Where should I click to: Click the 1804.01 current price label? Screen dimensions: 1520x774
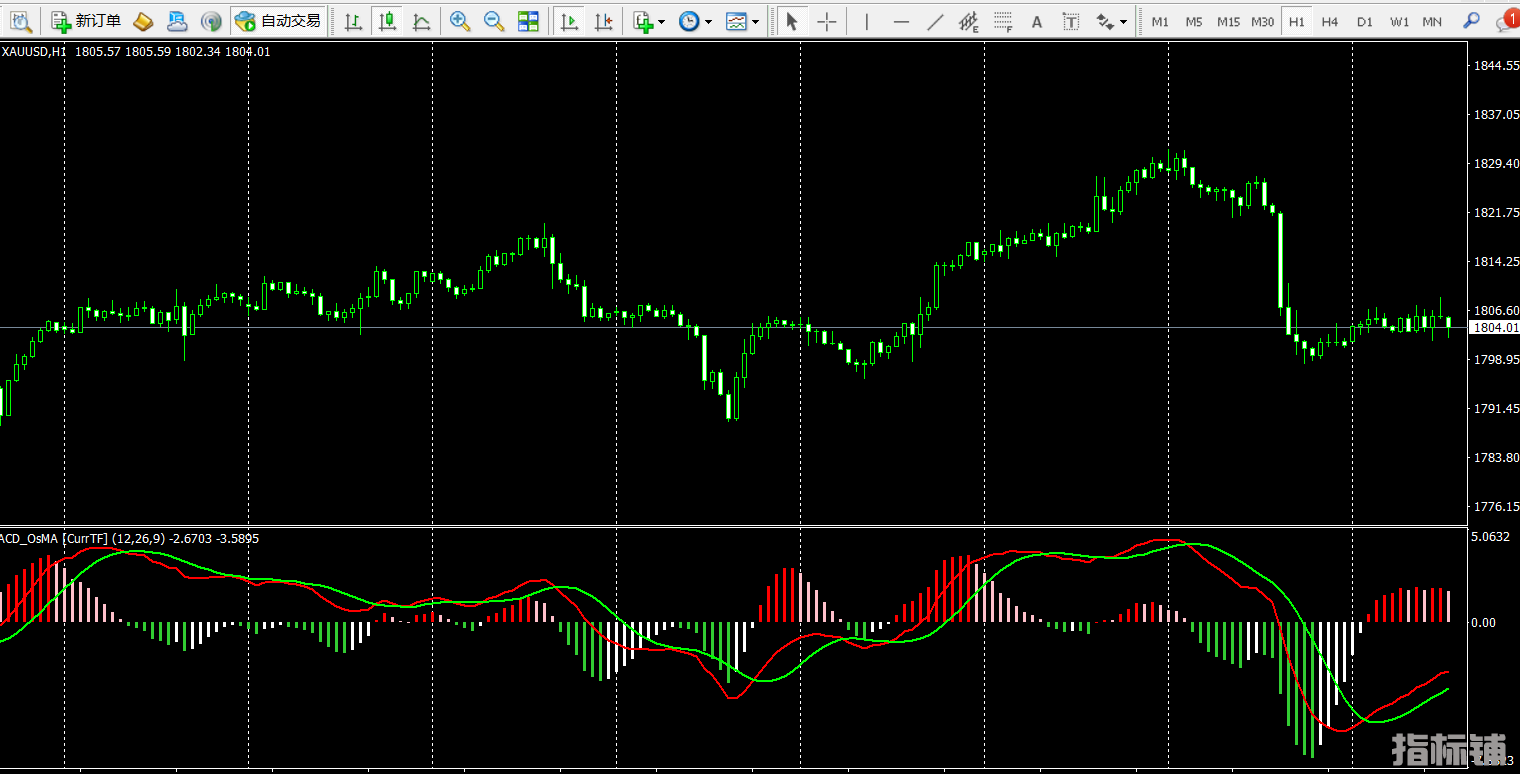(1495, 328)
